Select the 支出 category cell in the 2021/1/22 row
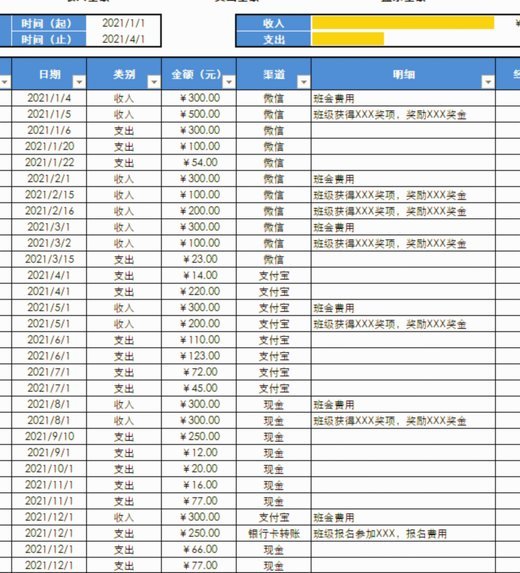The image size is (520, 573). click(124, 162)
